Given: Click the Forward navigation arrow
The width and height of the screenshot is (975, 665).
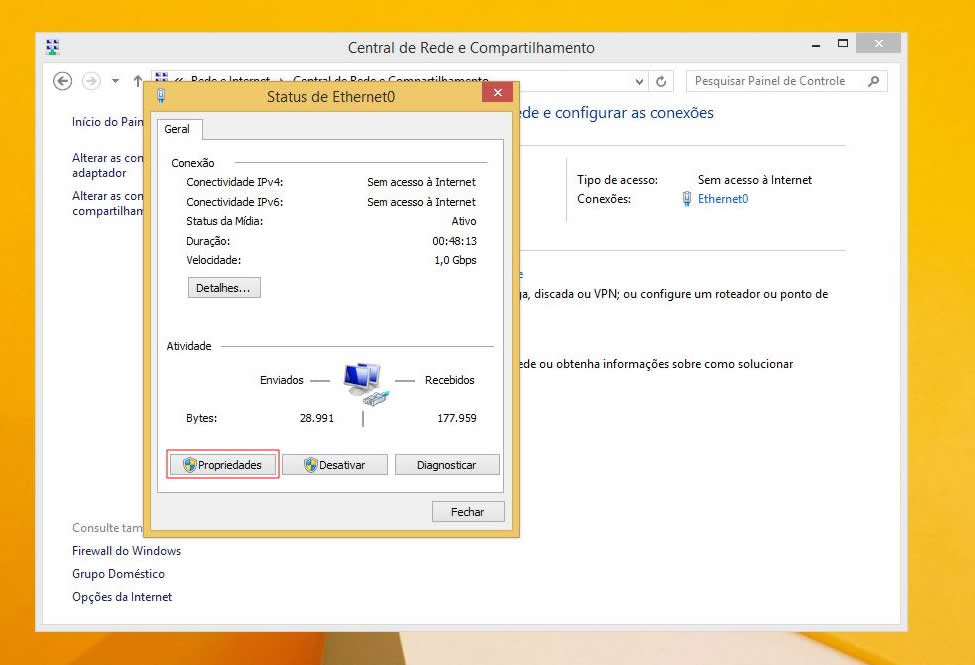Looking at the screenshot, I should (91, 81).
